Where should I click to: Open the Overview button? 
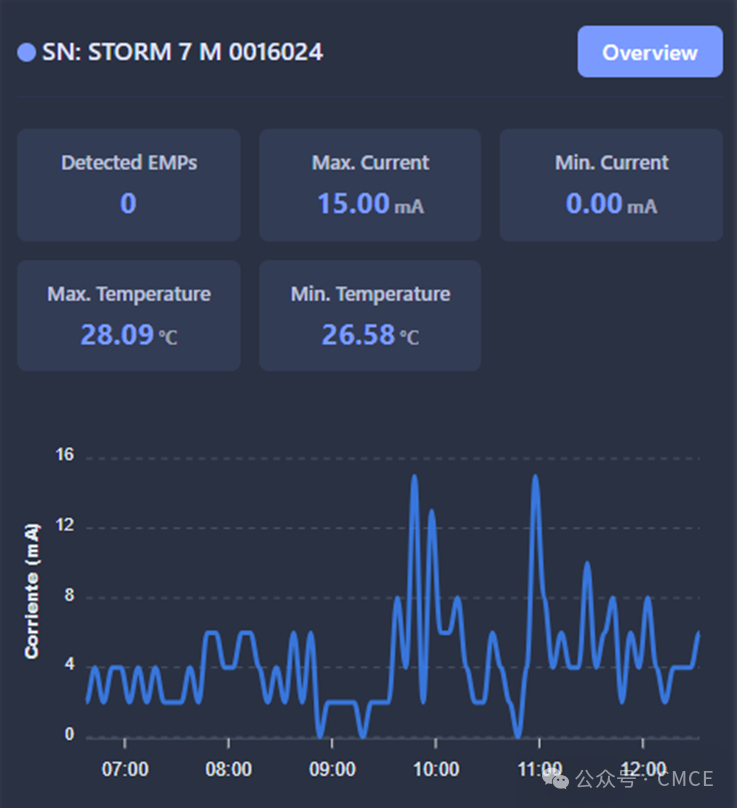(650, 52)
